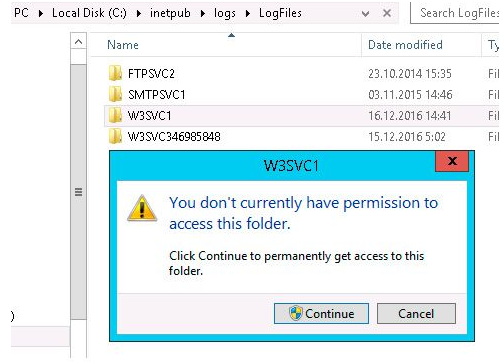Click the navigation pane scroll-up arrow
504x362 pixels.
[x=78, y=41]
